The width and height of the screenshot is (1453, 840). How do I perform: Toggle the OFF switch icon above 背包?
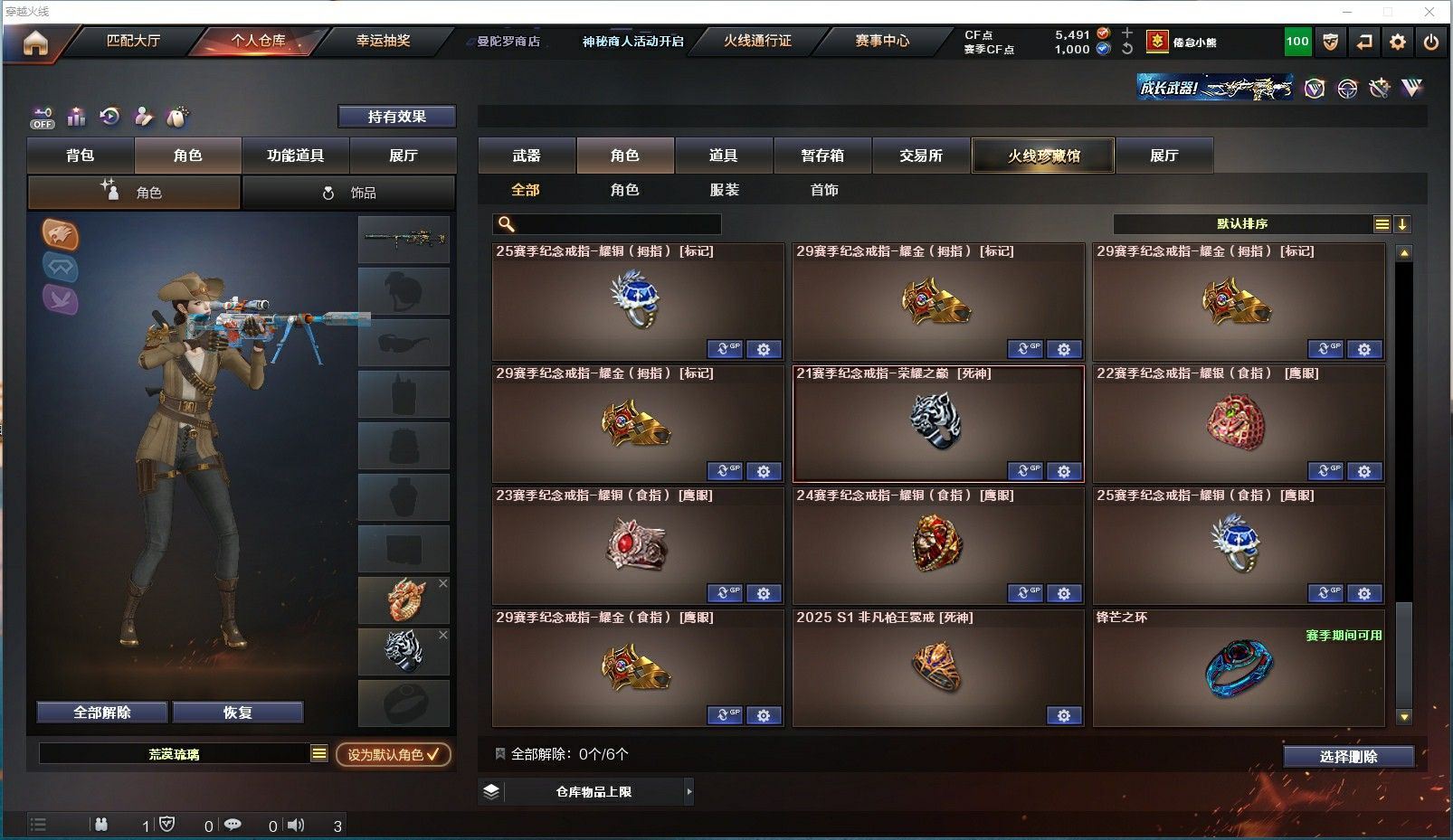[43, 118]
